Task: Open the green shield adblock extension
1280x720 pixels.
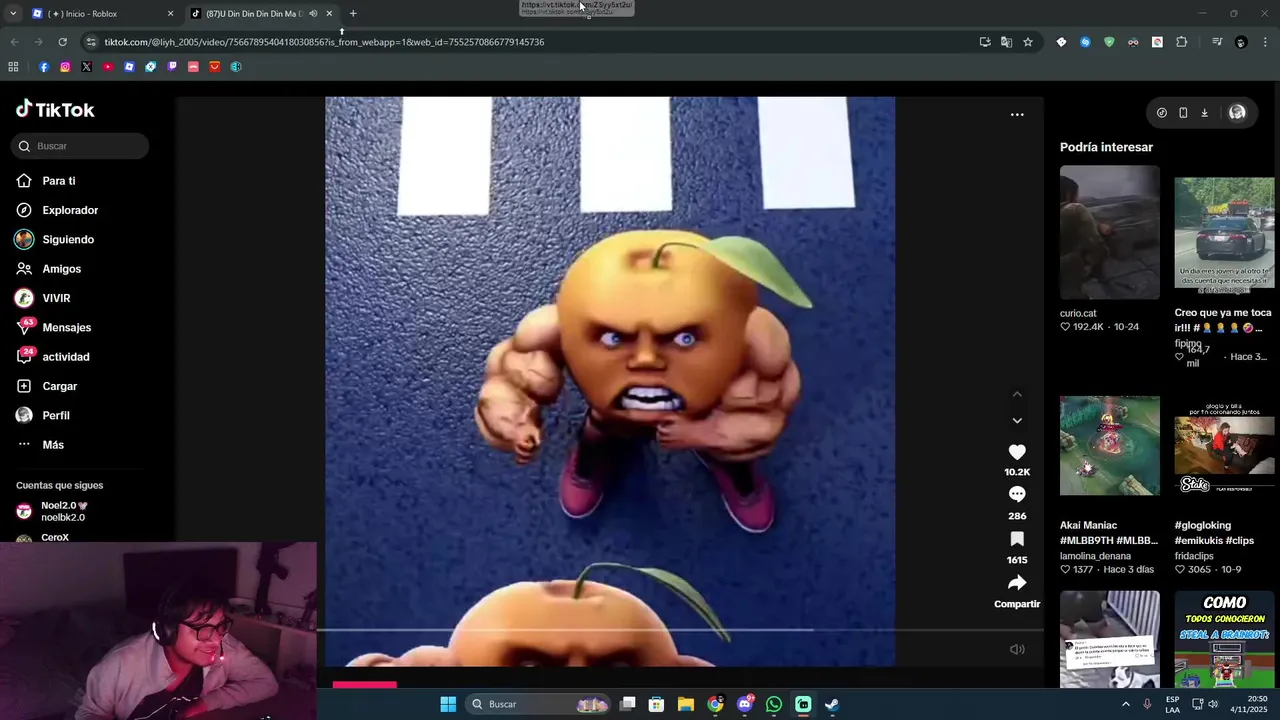Action: 1109,42
